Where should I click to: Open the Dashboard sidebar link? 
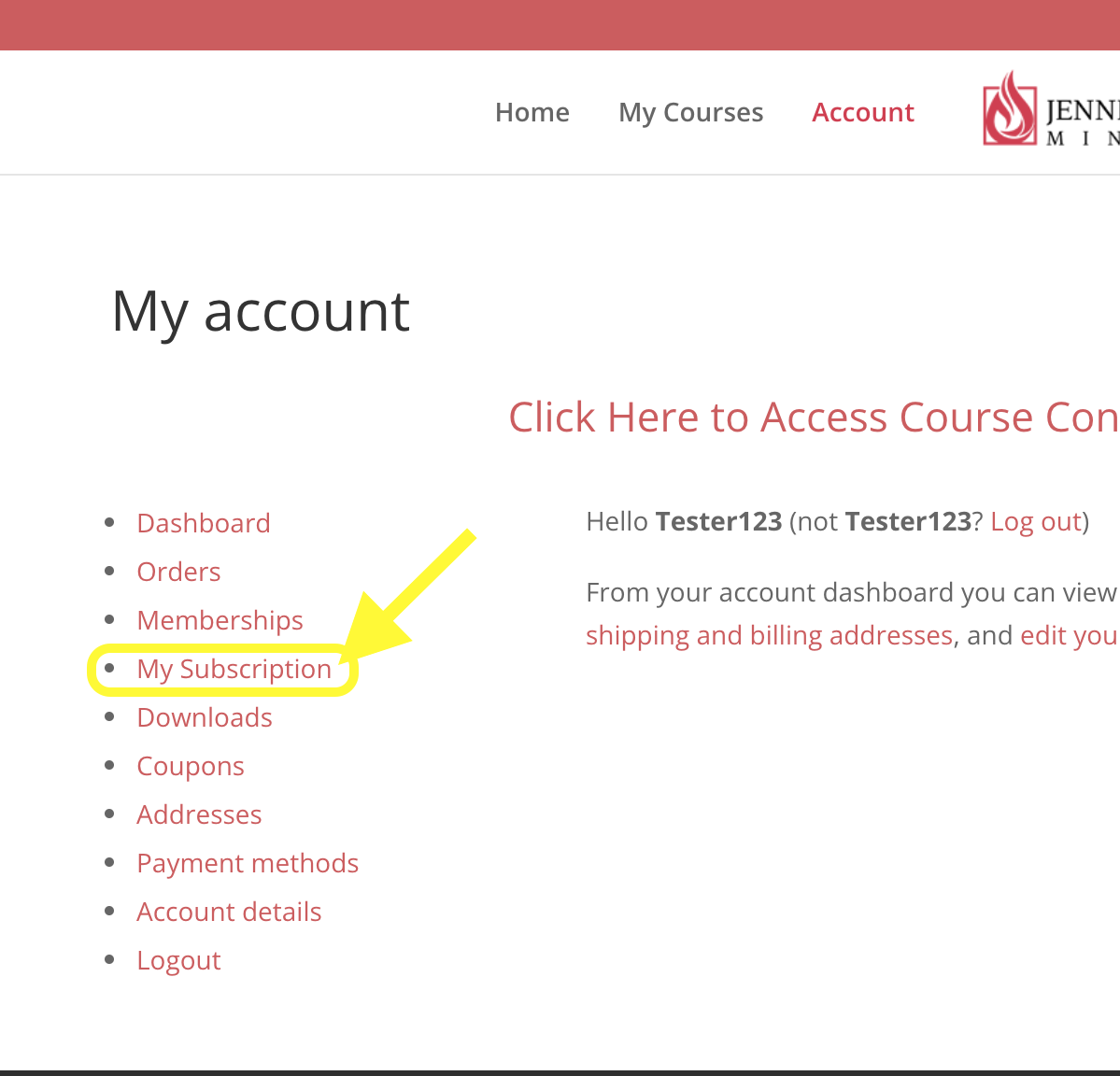tap(203, 523)
